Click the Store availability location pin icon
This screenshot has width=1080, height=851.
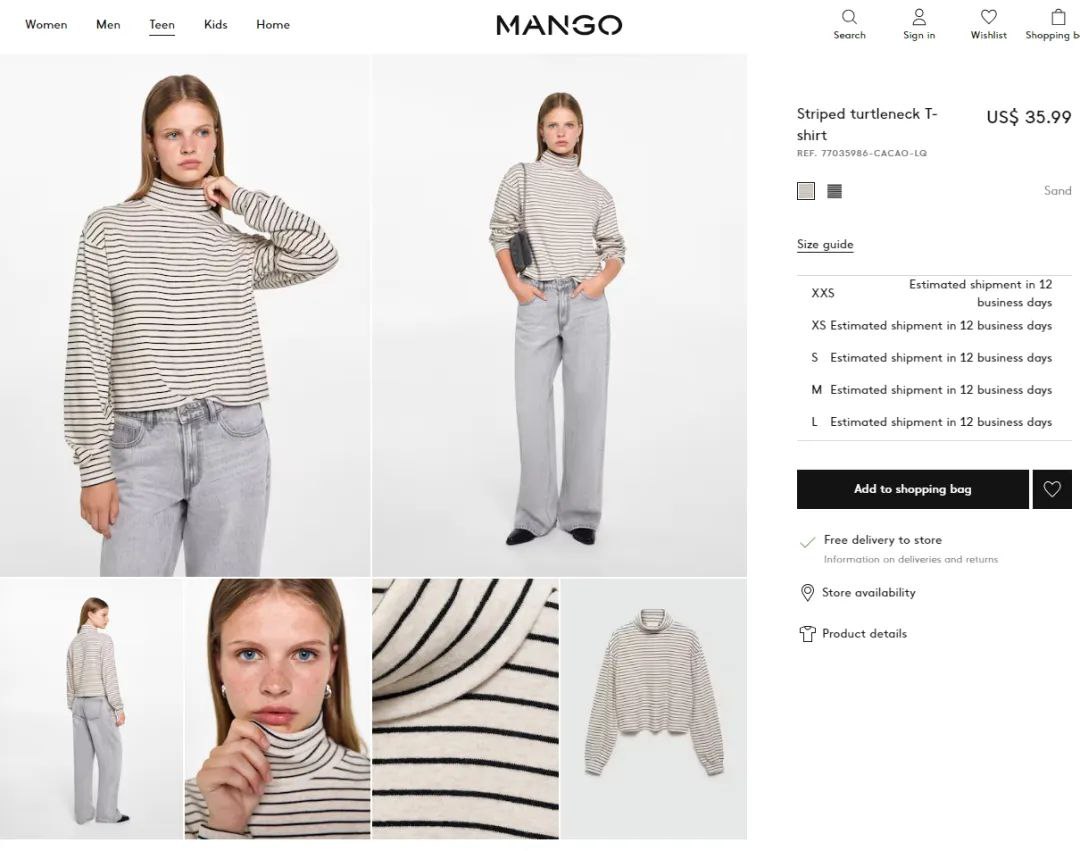pos(807,593)
